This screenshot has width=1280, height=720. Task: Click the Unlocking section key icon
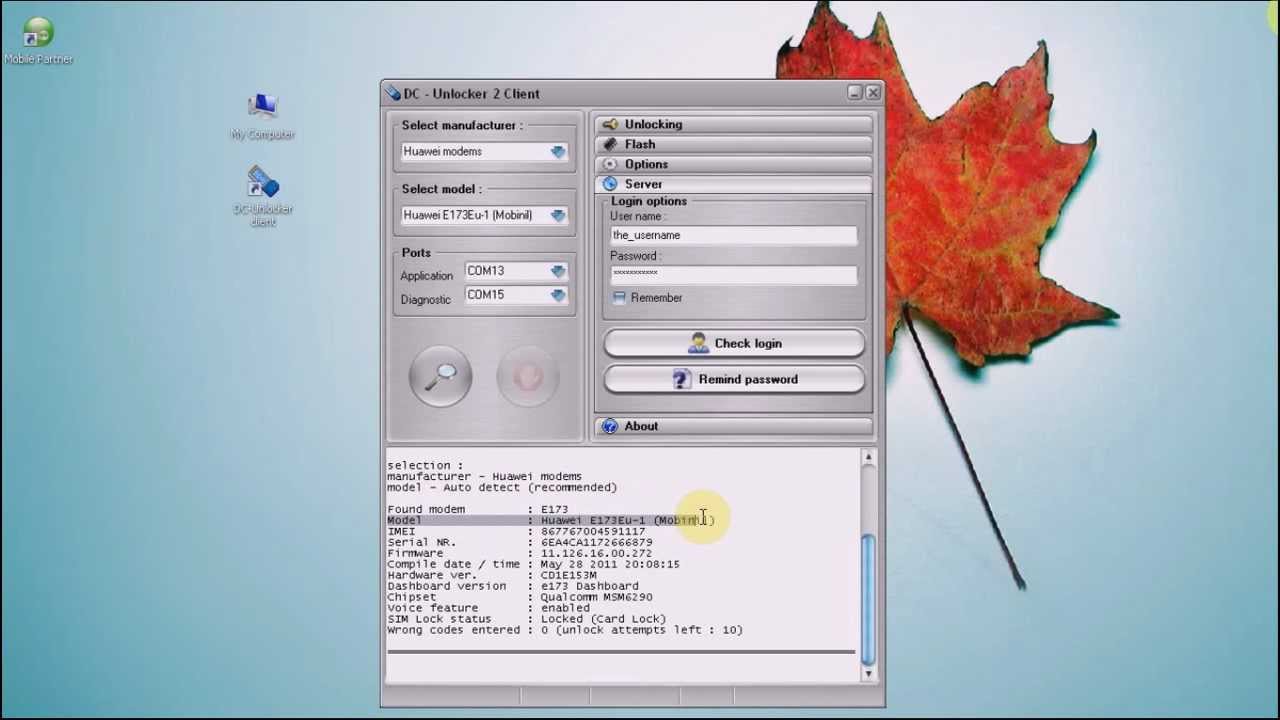pyautogui.click(x=610, y=124)
